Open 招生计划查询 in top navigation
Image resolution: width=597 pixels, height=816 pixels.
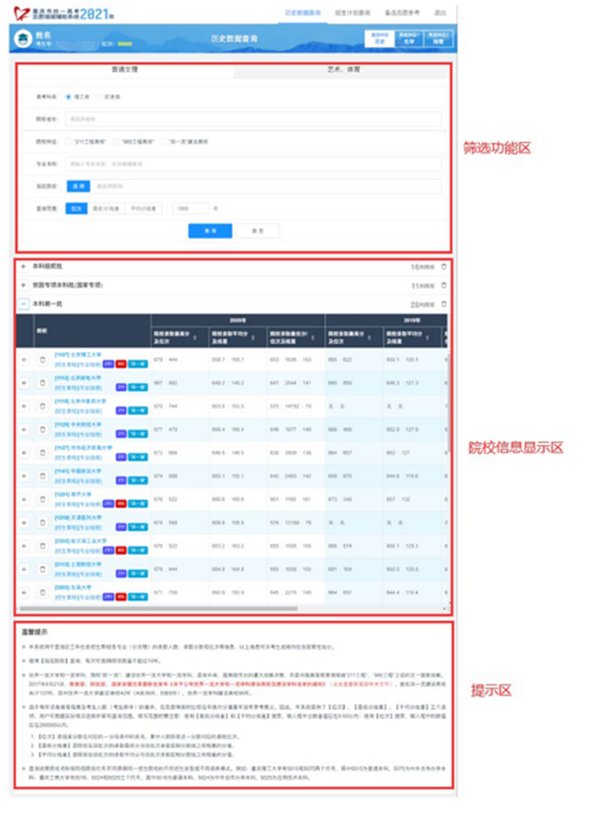pyautogui.click(x=352, y=12)
